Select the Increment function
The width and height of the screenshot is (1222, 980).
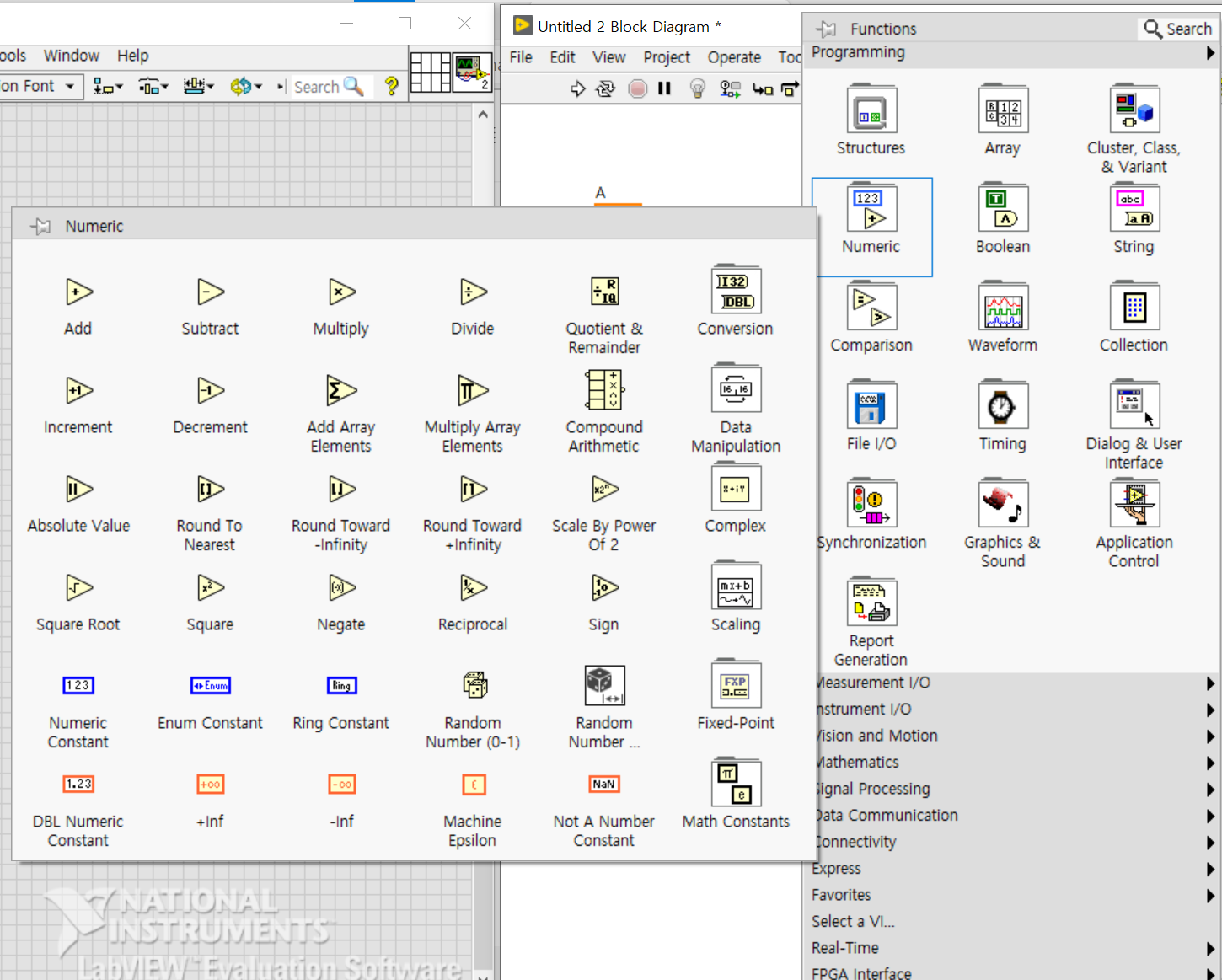tap(78, 391)
